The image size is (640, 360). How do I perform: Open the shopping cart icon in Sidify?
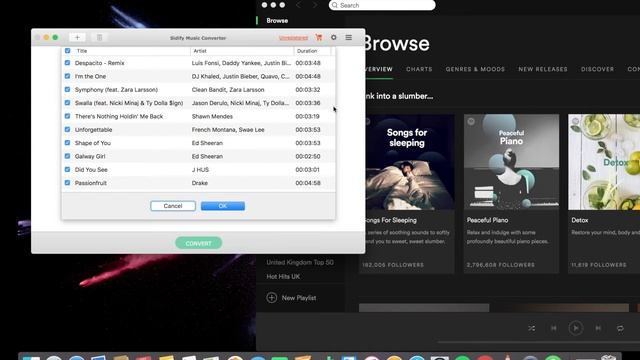click(x=319, y=37)
